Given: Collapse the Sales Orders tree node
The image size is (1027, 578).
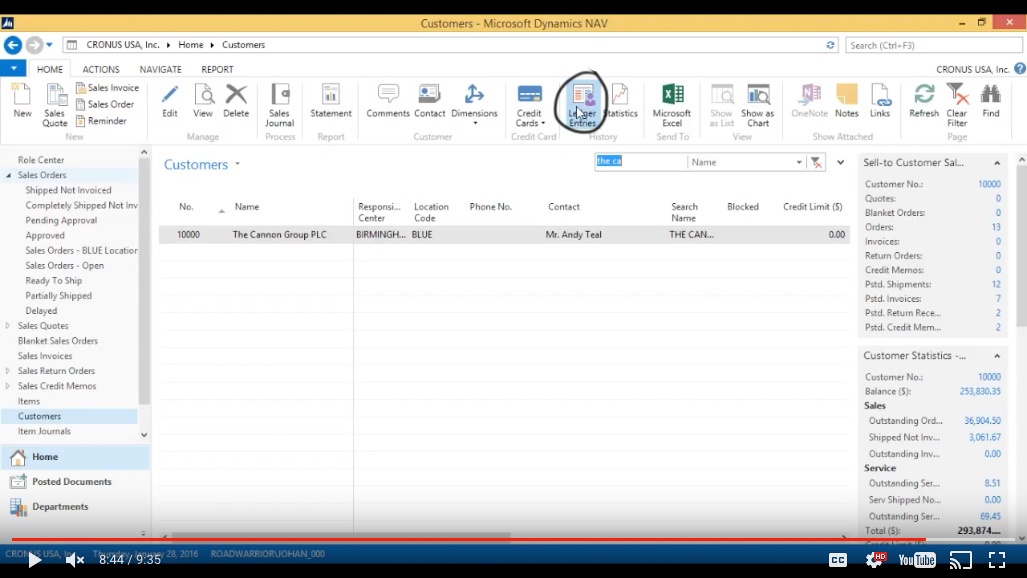Looking at the screenshot, I should point(9,175).
